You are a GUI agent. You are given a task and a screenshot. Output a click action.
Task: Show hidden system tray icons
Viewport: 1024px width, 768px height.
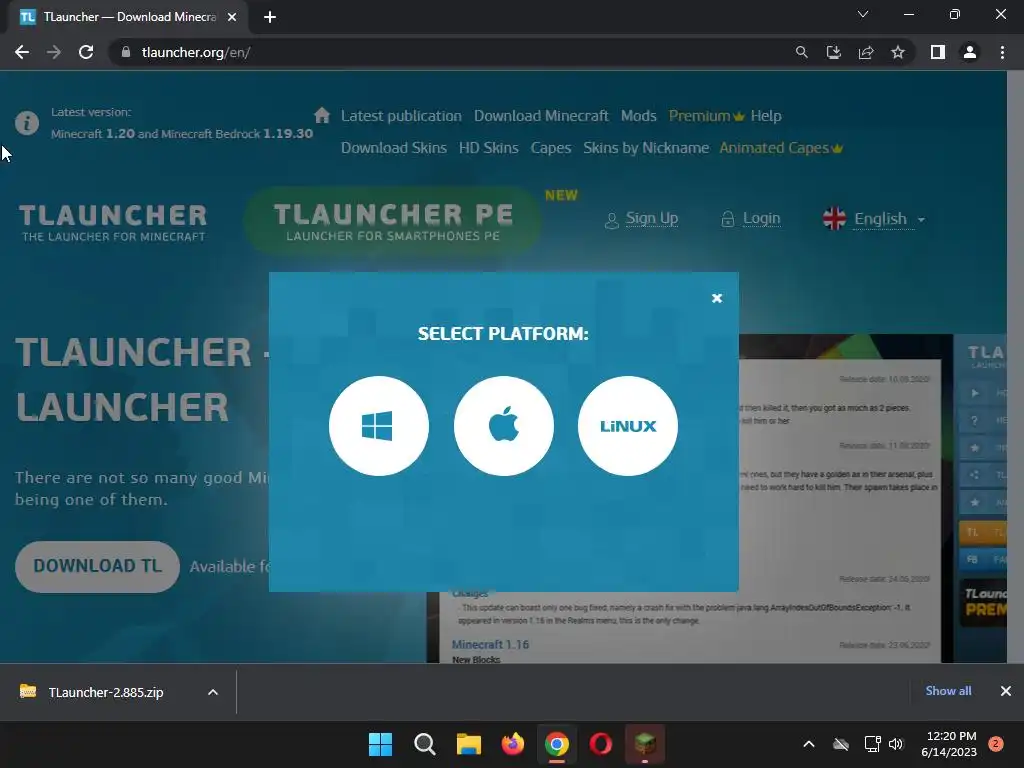tap(808, 744)
